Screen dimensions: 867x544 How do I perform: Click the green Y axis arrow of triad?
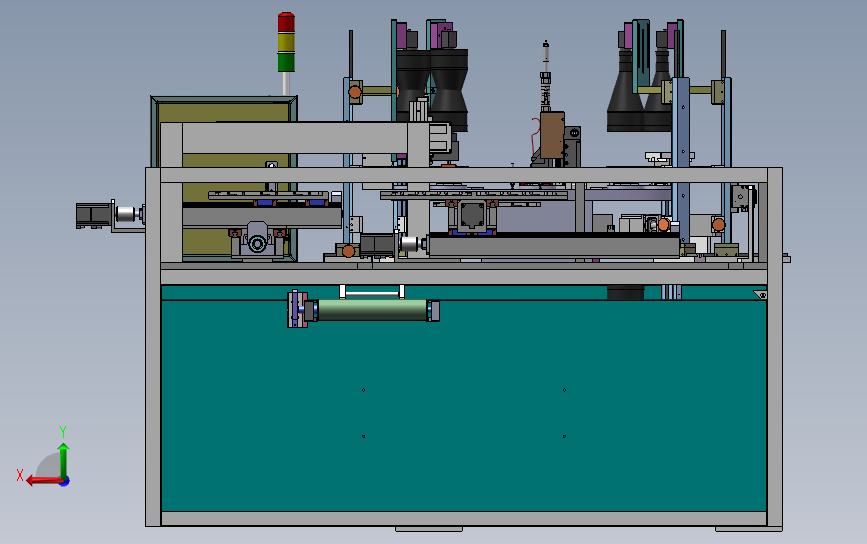click(x=64, y=460)
